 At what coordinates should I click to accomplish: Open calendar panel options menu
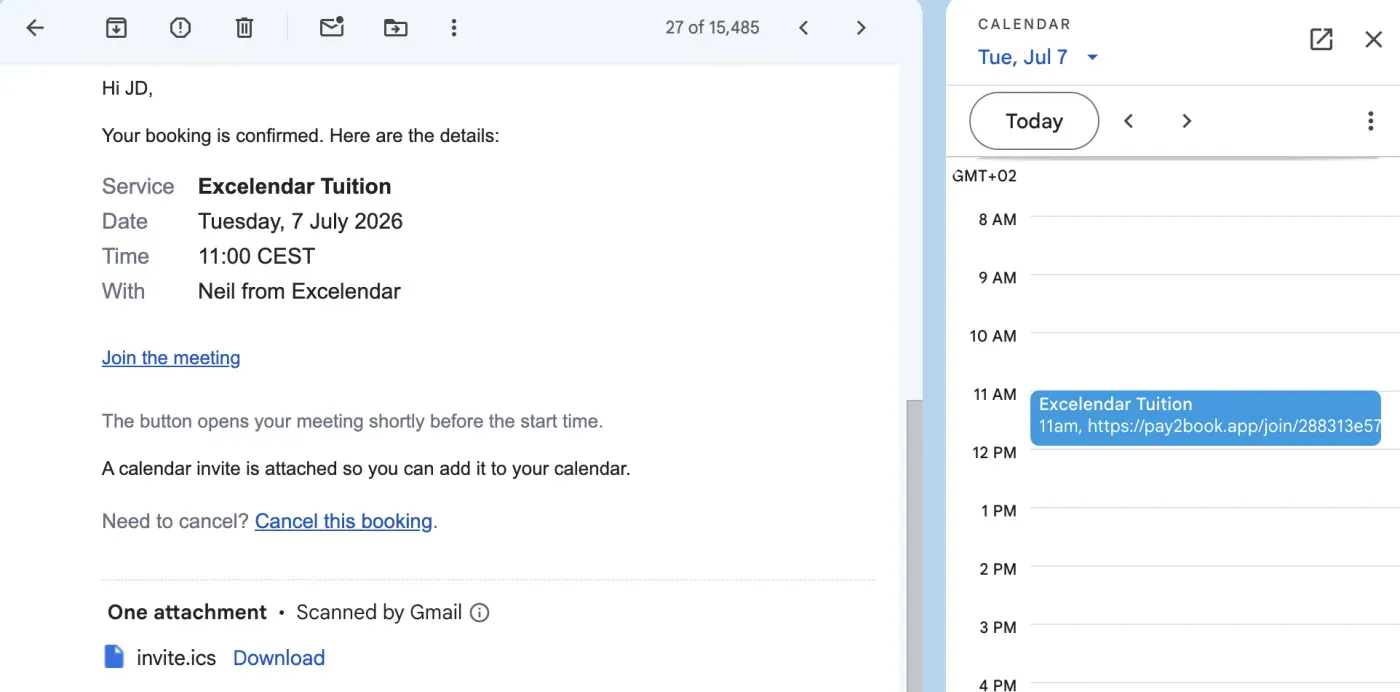point(1371,121)
